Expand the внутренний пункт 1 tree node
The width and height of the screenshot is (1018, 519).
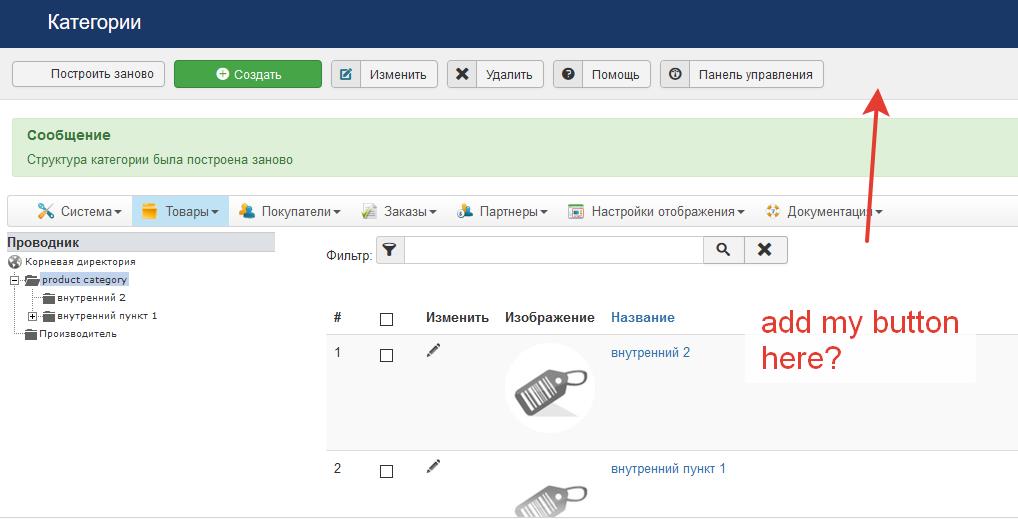tap(32, 316)
